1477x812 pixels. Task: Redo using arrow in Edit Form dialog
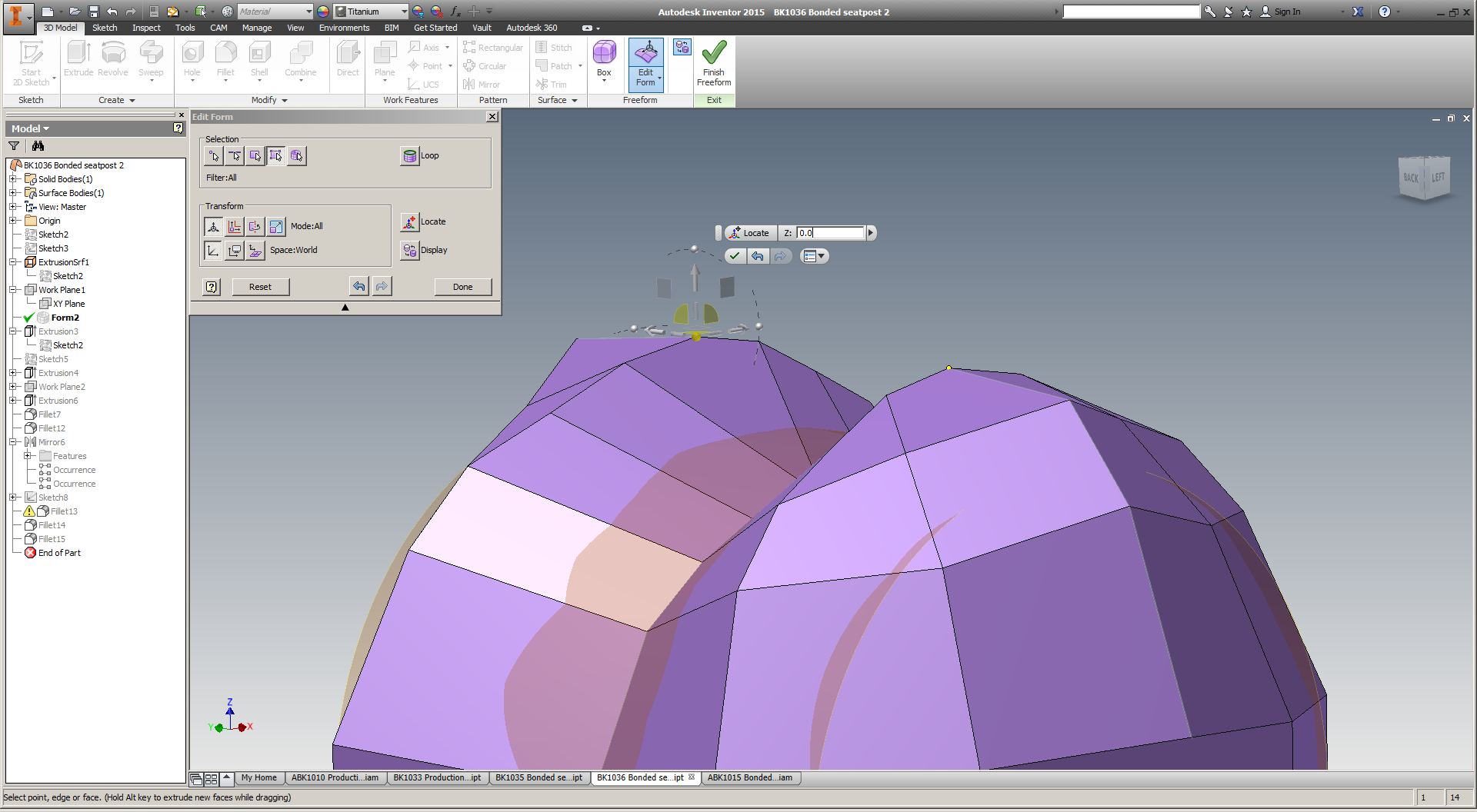[382, 287]
